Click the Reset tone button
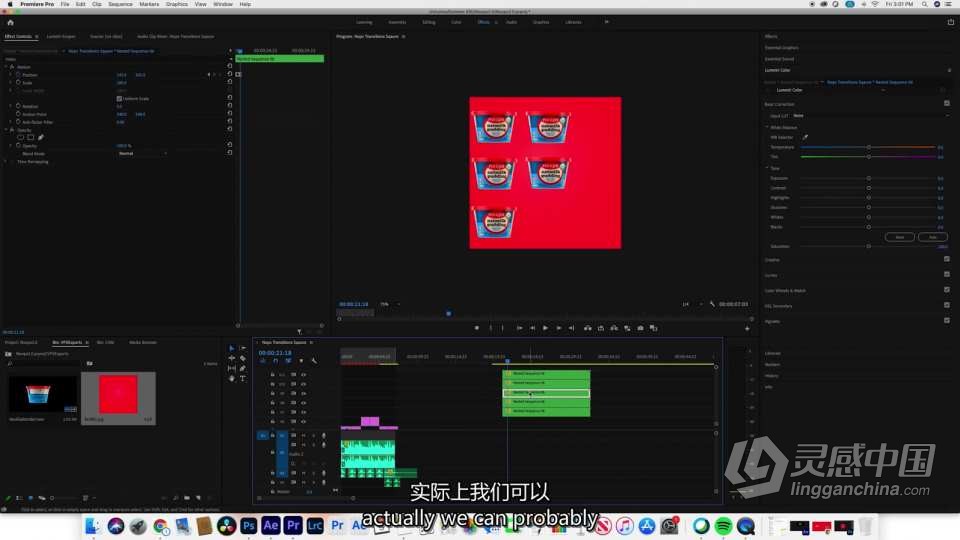Viewport: 960px width, 540px height. click(x=900, y=237)
